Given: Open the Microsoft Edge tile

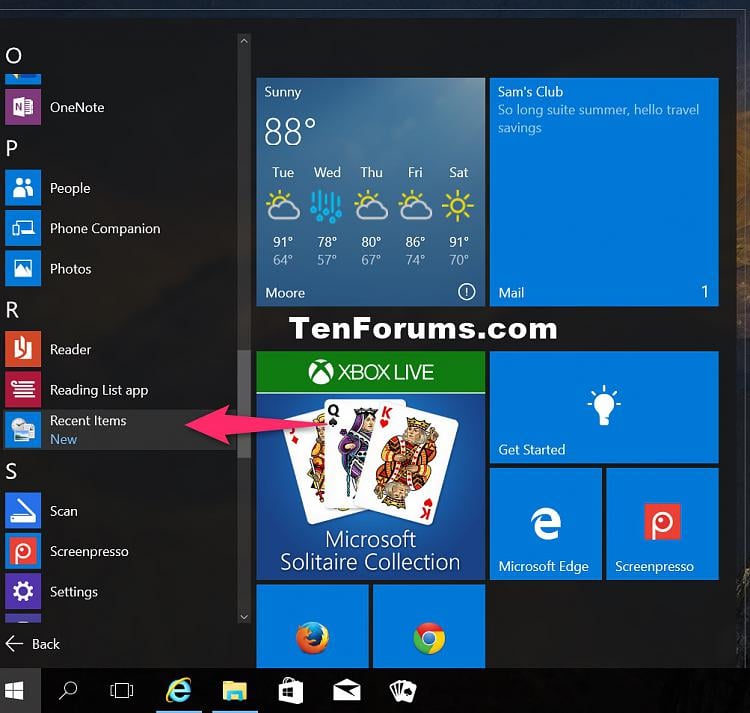Looking at the screenshot, I should pyautogui.click(x=546, y=524).
